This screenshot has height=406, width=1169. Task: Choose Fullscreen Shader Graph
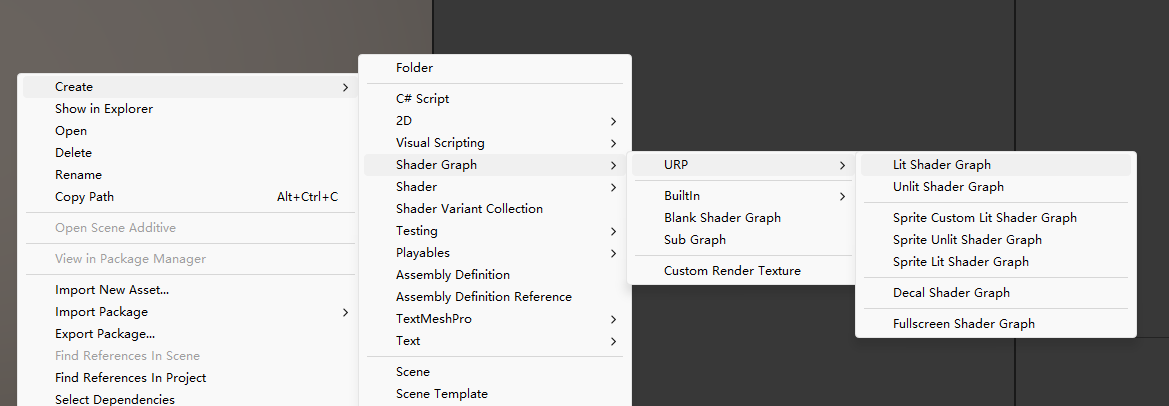[x=963, y=324]
